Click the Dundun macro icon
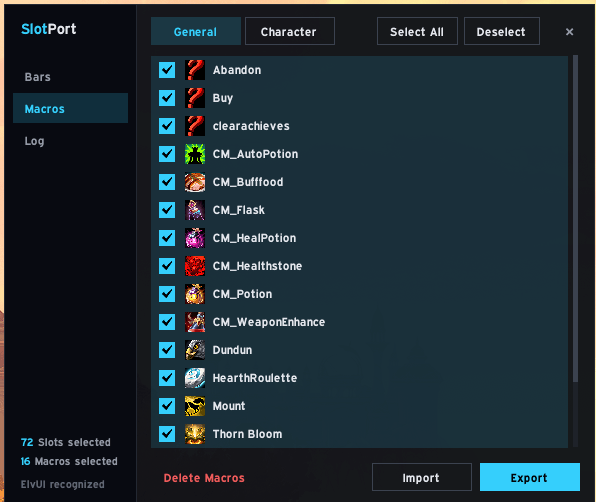596x502 pixels. coord(195,350)
